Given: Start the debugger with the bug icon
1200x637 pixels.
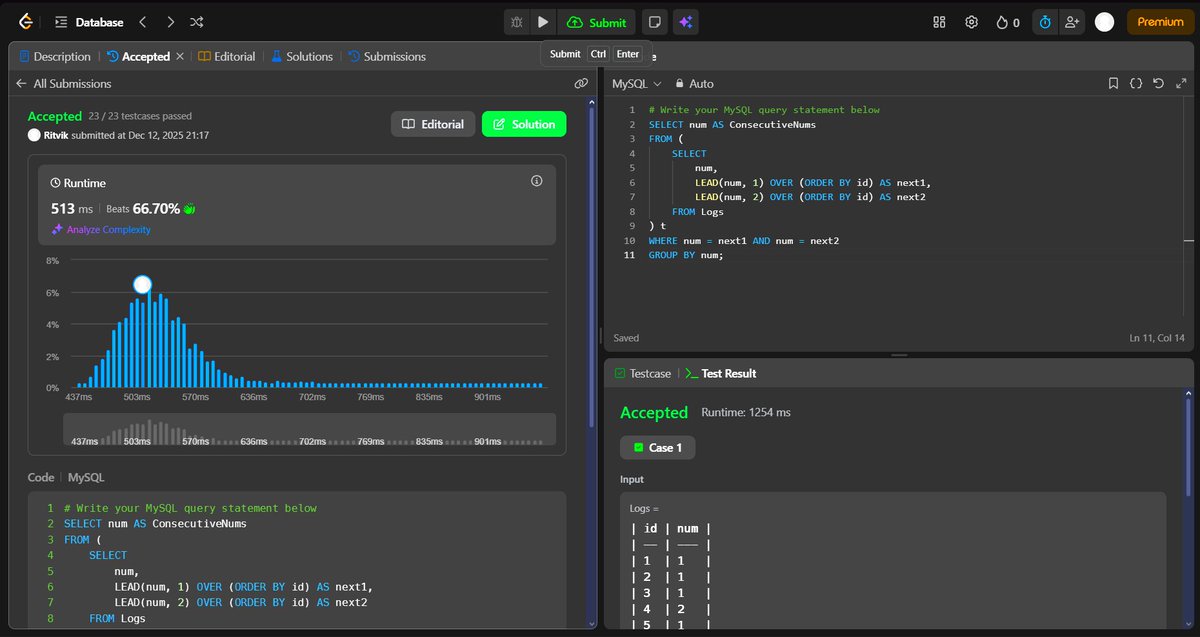Looking at the screenshot, I should coord(517,22).
